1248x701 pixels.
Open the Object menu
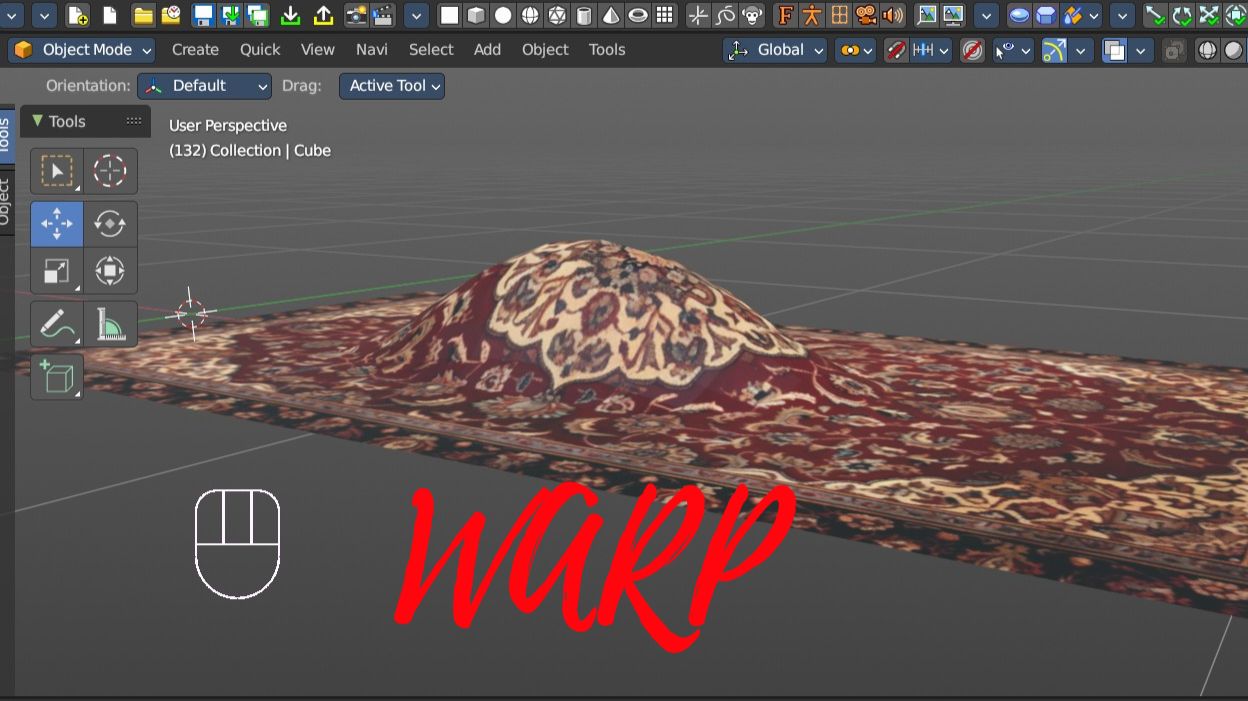pos(545,50)
